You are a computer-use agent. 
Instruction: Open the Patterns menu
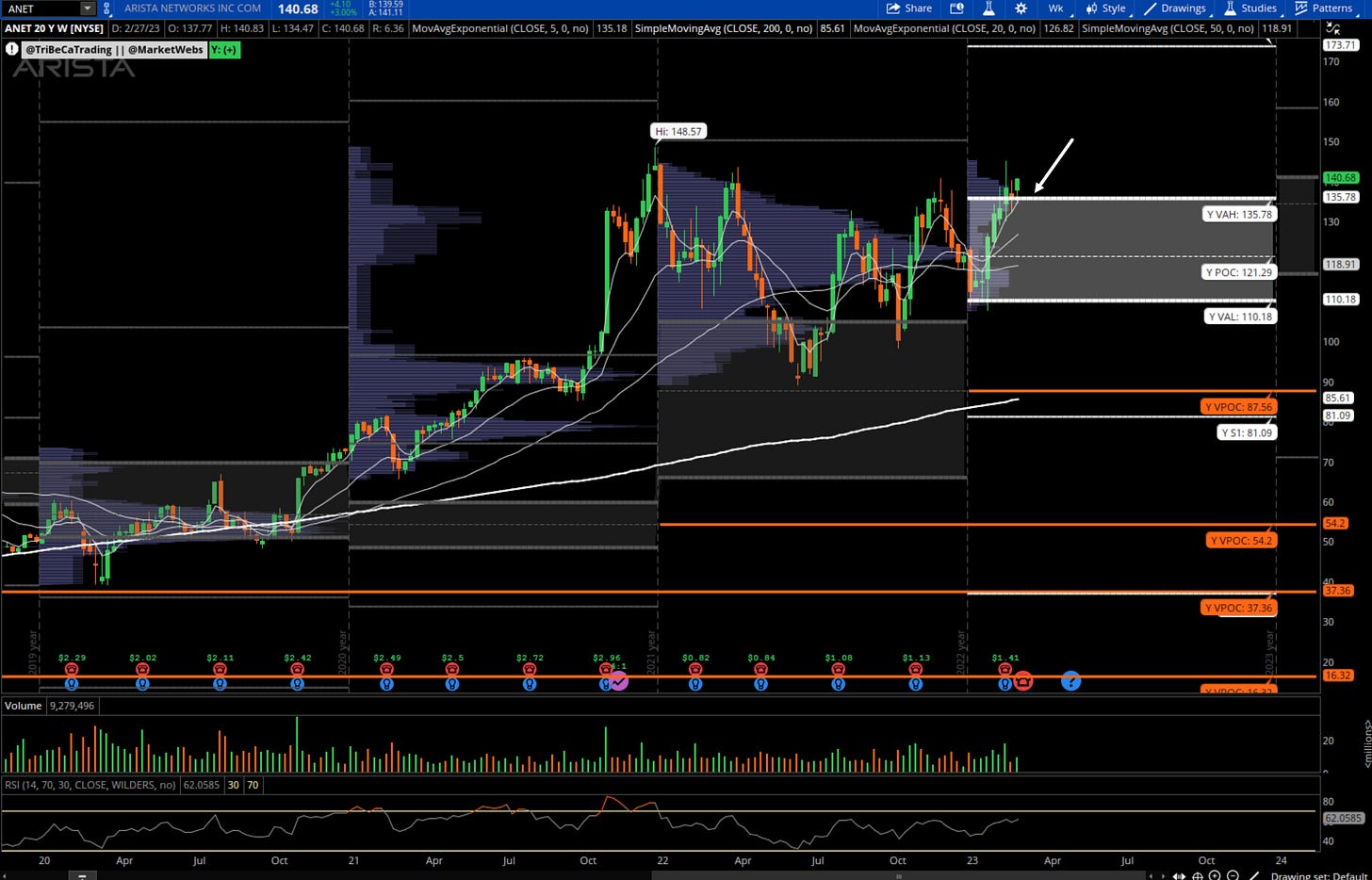(1324, 8)
